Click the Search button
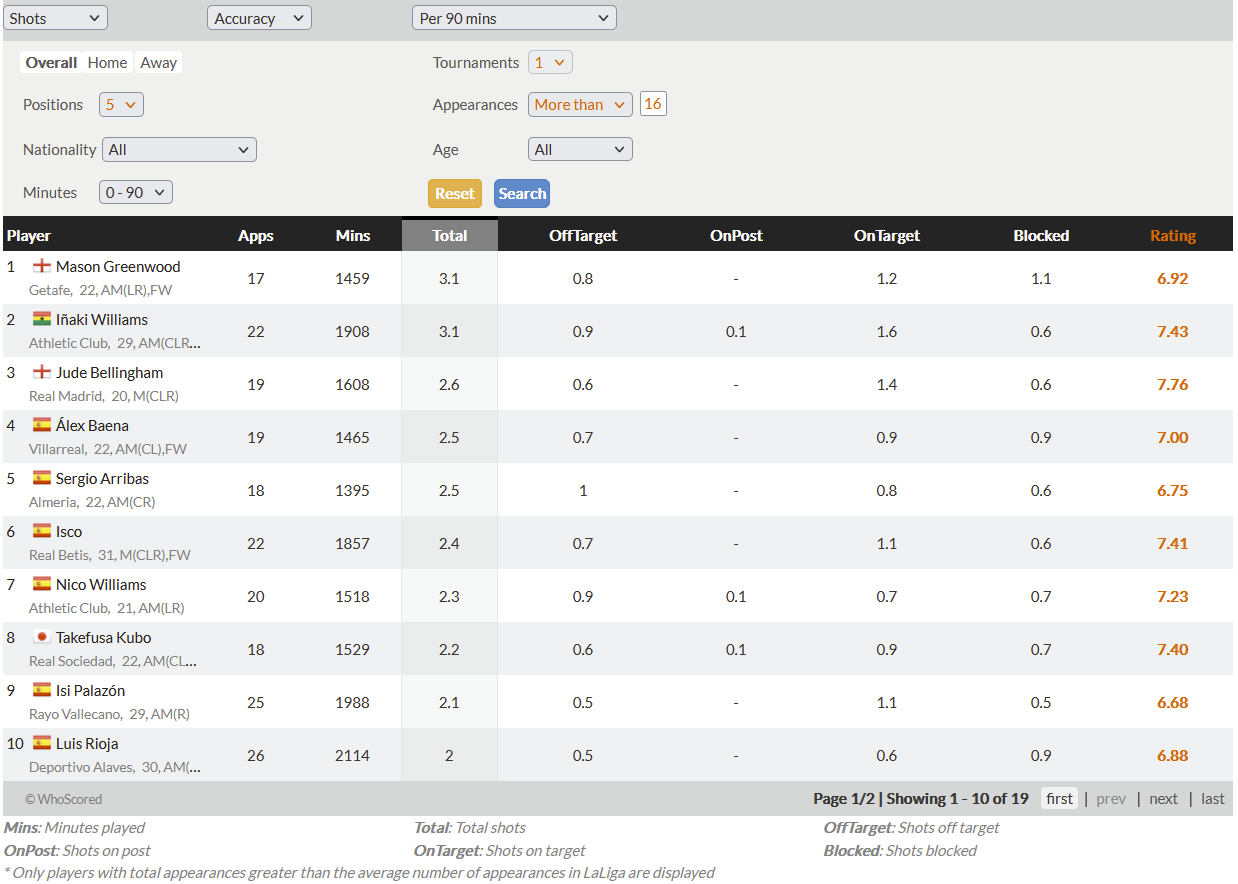Image resolution: width=1238 pixels, height=884 pixels. click(x=522, y=193)
